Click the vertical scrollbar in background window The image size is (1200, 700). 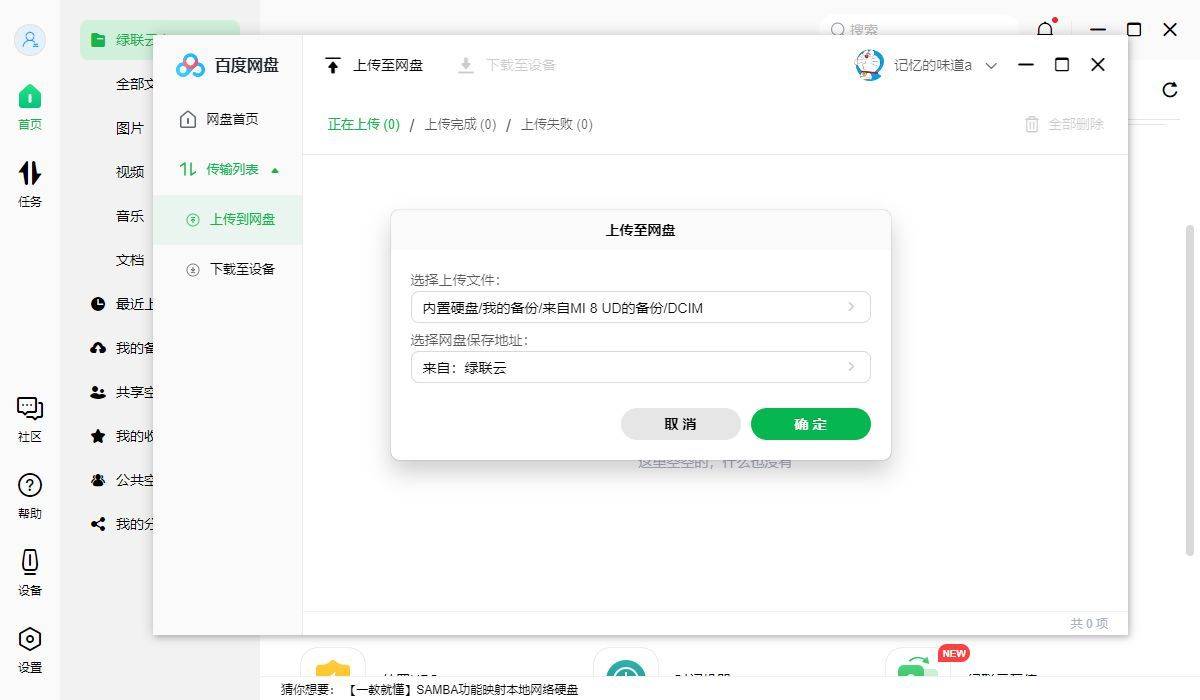point(1189,390)
